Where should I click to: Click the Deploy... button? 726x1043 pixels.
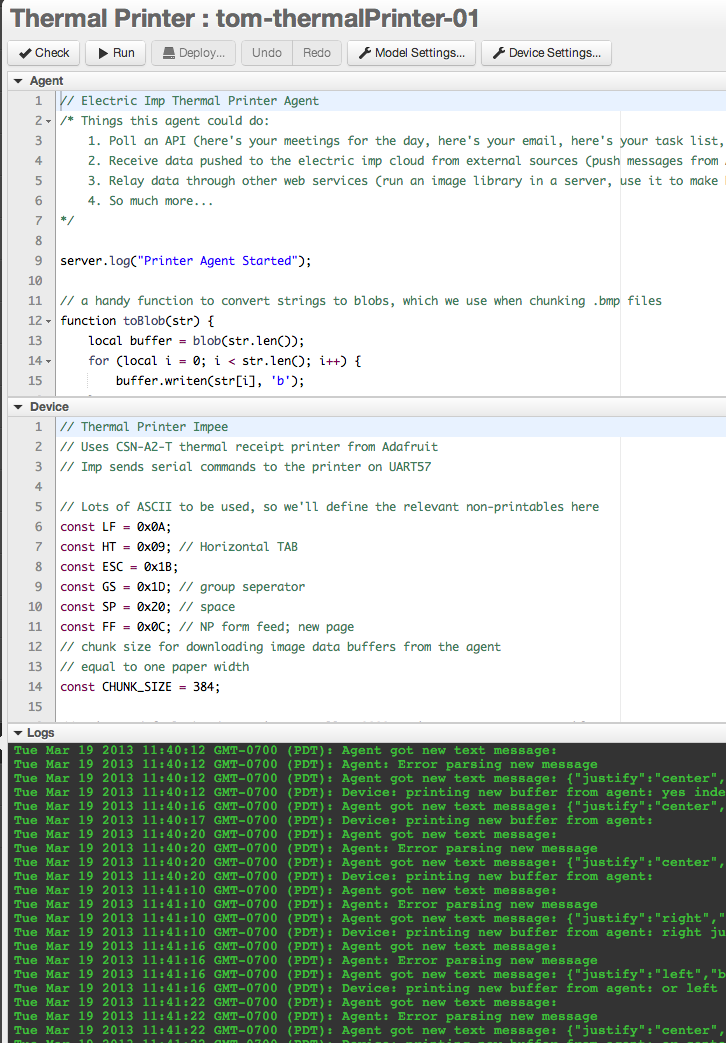click(x=193, y=53)
